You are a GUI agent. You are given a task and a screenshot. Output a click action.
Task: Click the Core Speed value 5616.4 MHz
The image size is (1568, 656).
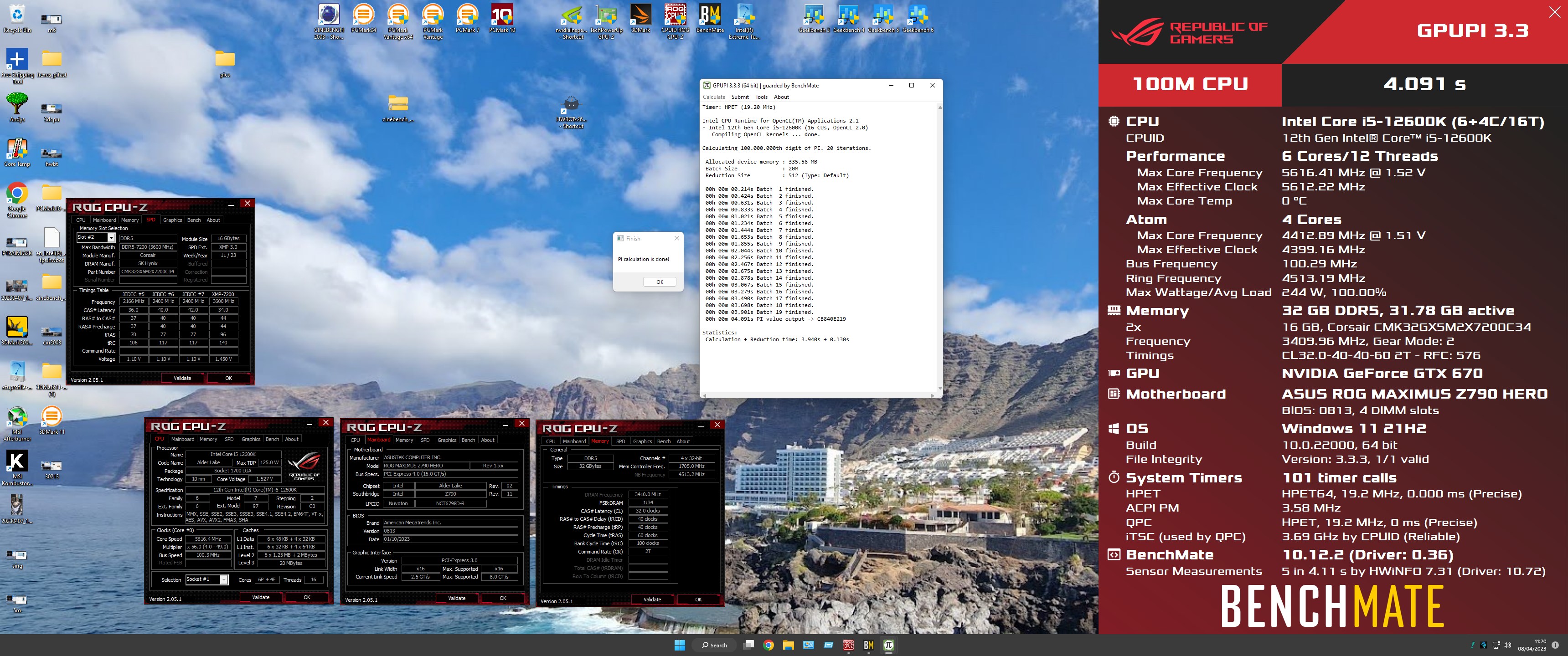point(208,538)
